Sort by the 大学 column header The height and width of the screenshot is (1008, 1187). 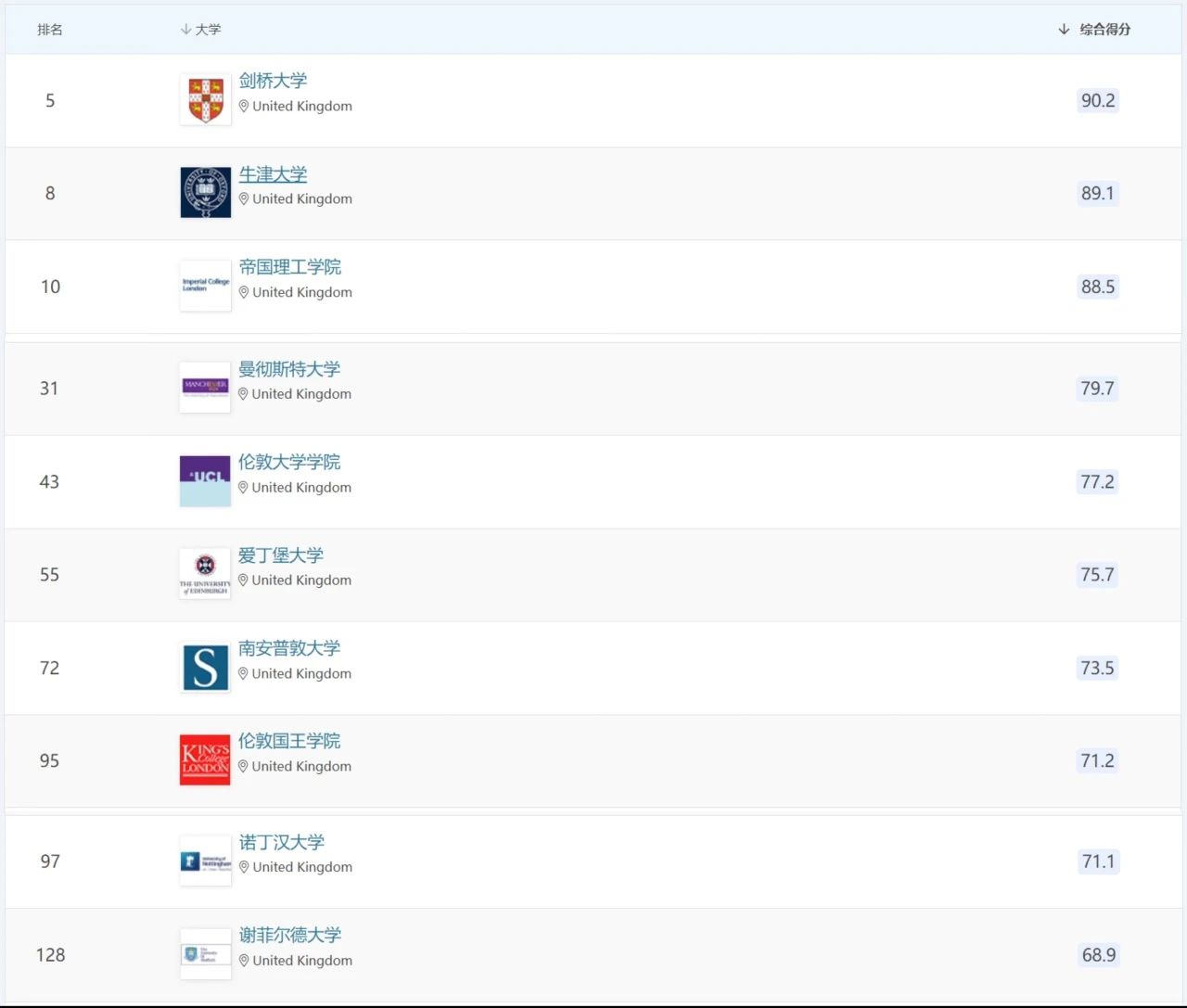coord(200,30)
